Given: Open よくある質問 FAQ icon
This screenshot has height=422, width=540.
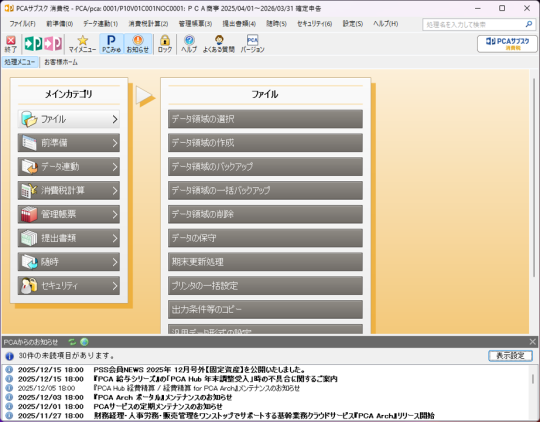Looking at the screenshot, I should tap(219, 44).
